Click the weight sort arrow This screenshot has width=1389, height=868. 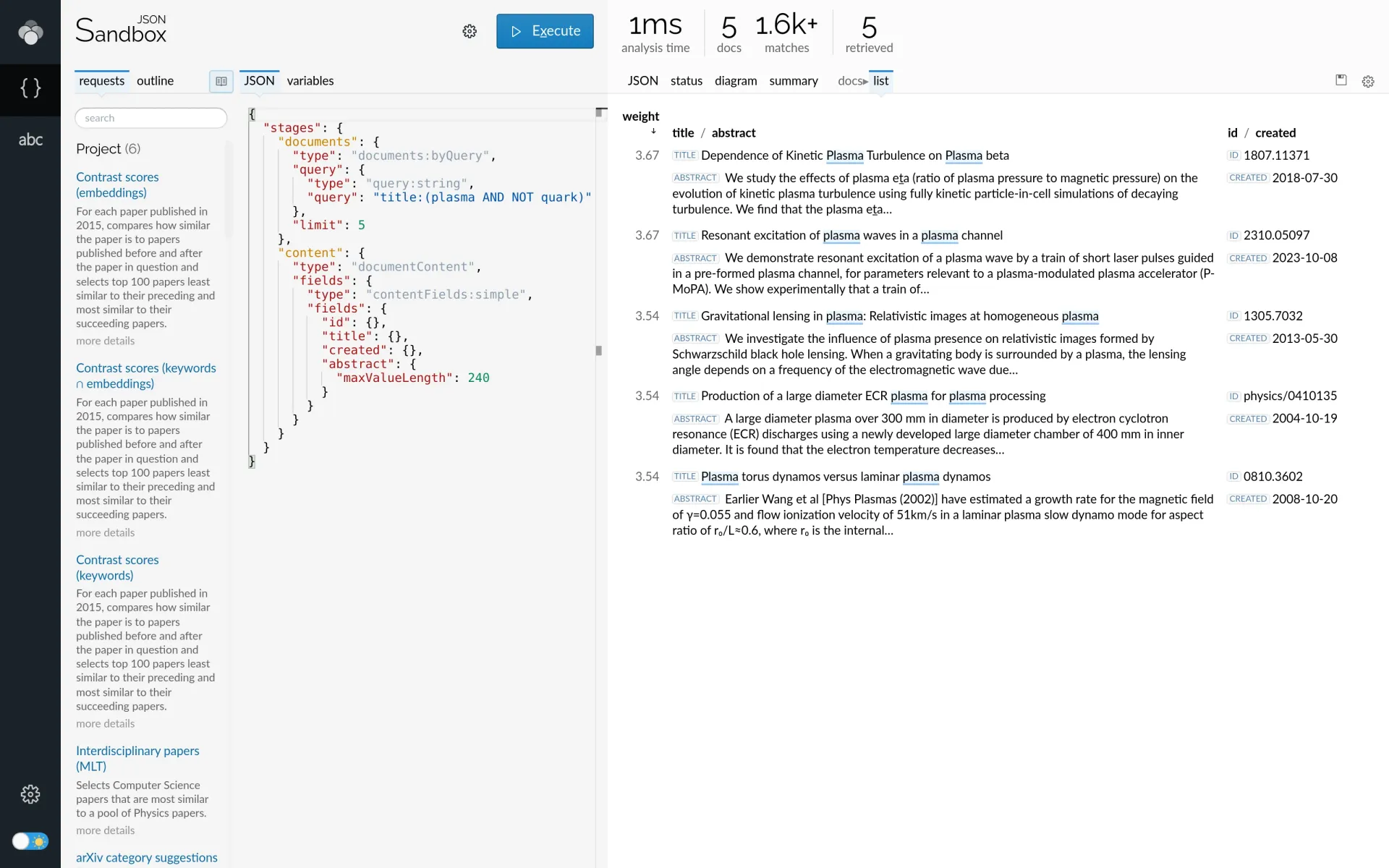click(x=653, y=132)
